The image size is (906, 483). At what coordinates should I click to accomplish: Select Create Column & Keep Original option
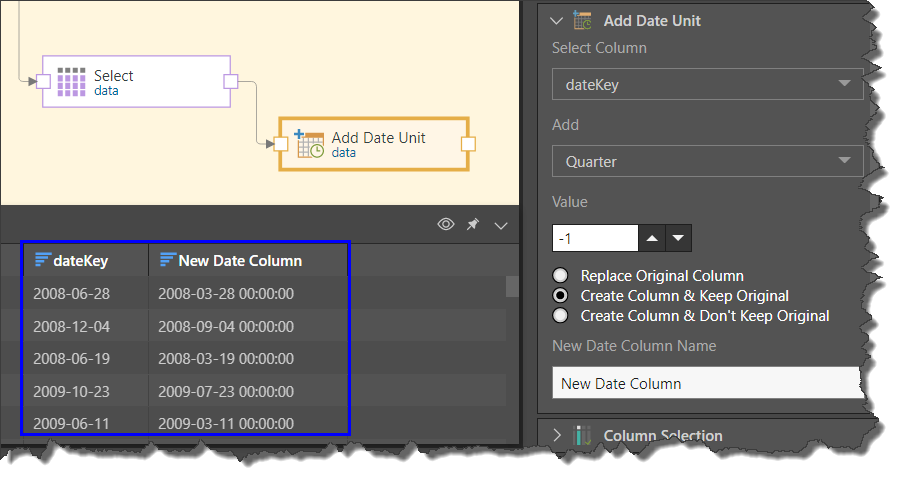[561, 296]
